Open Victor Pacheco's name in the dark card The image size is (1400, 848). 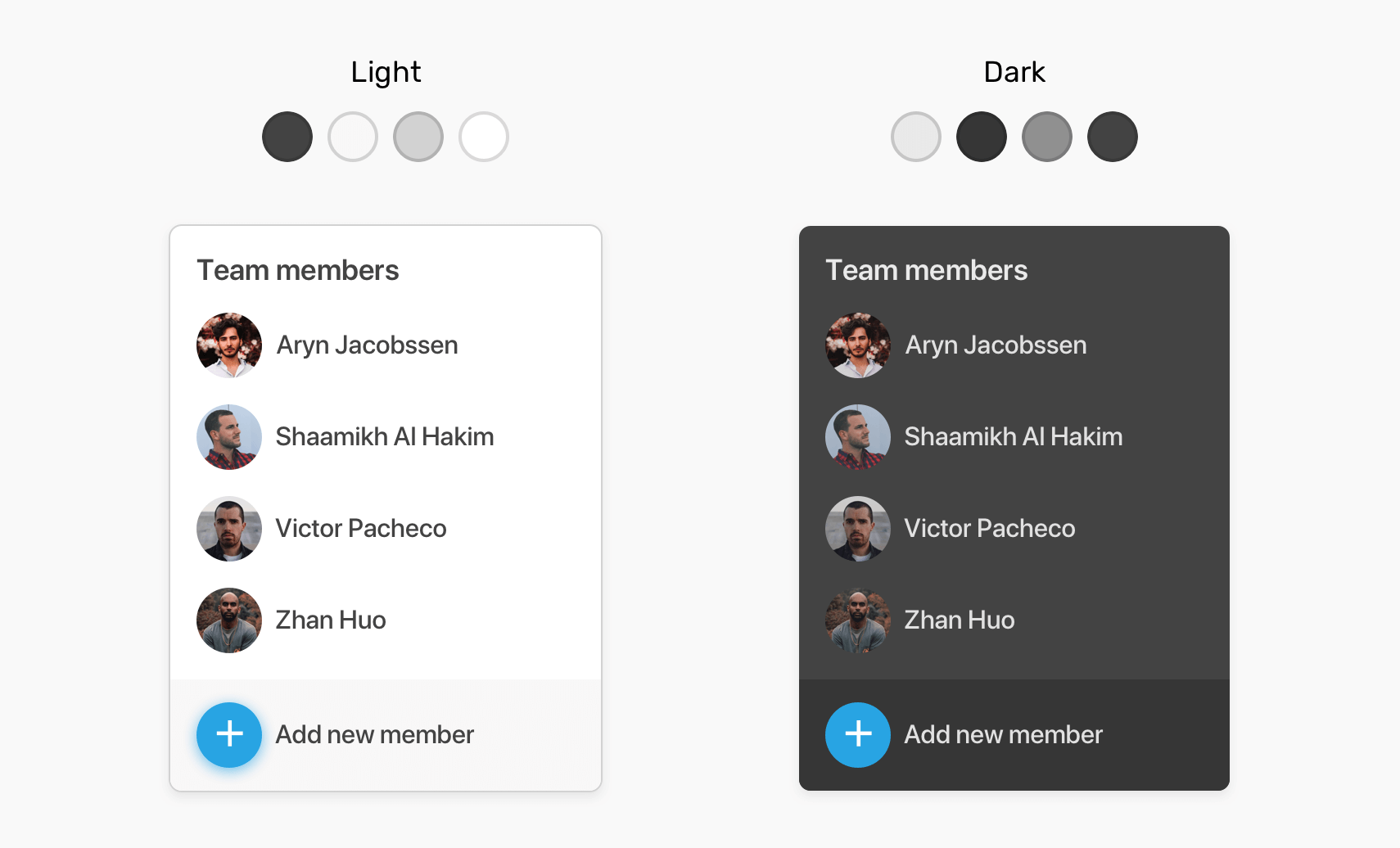990,528
